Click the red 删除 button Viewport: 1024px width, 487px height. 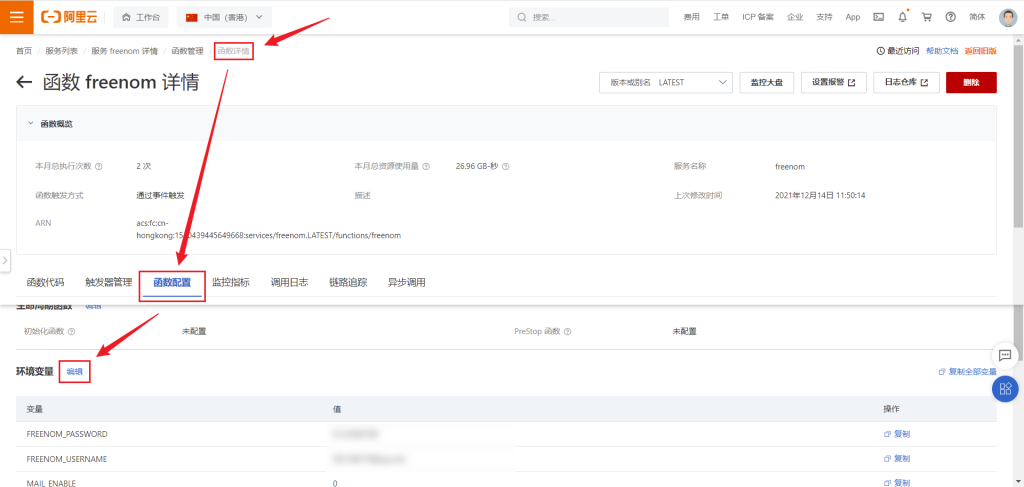click(971, 83)
